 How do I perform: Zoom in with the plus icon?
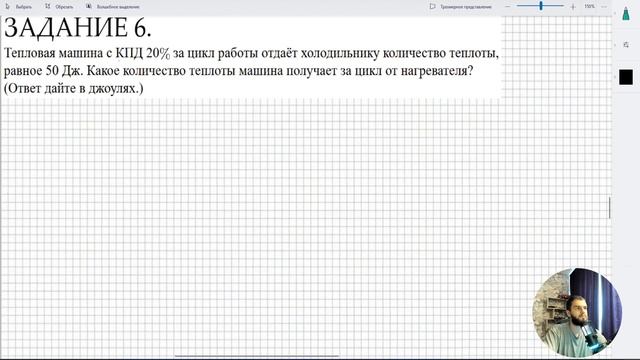coord(573,7)
